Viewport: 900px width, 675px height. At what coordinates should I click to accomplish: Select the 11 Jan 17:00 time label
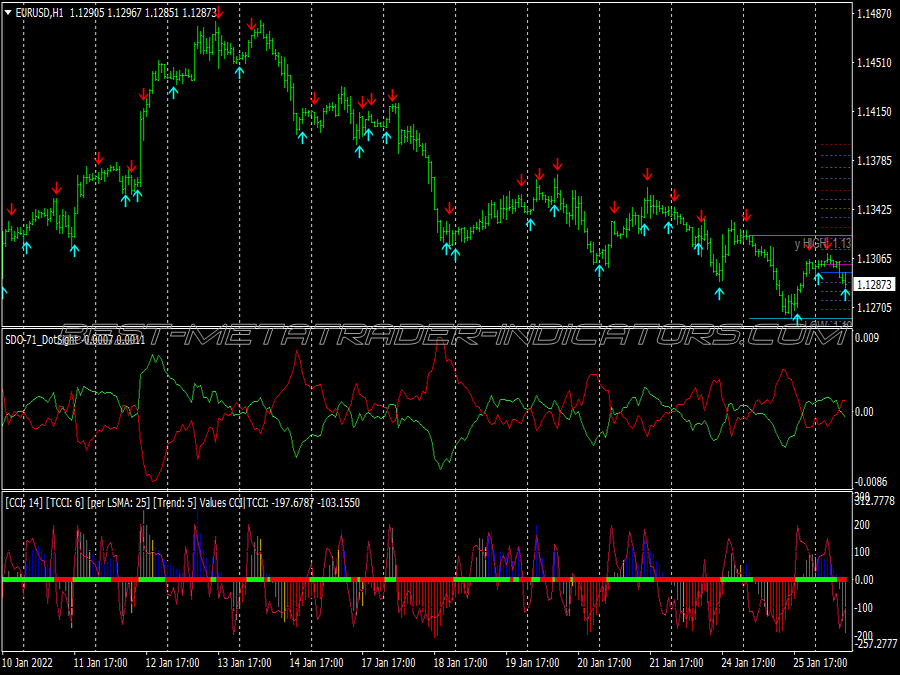click(x=100, y=662)
